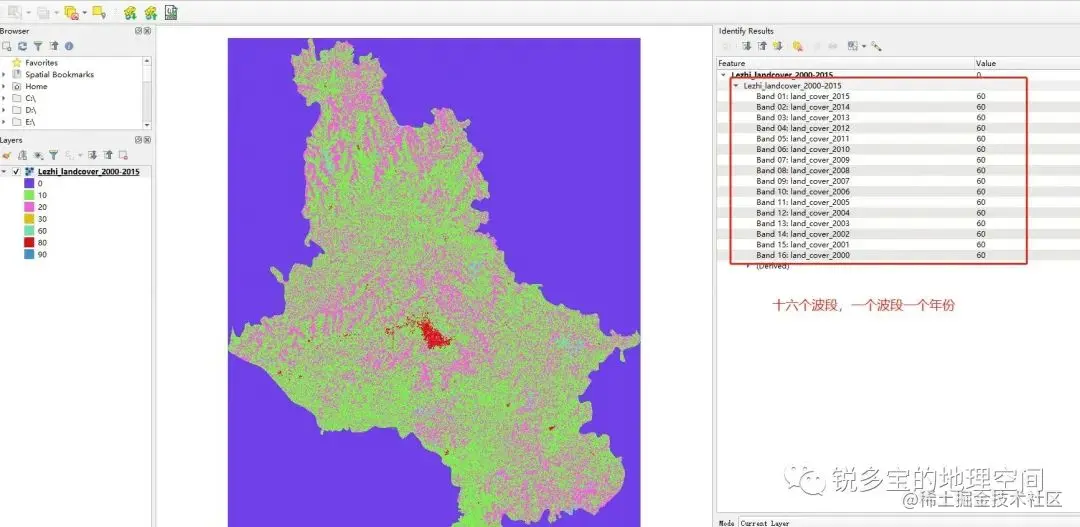
Task: Click purple swatch for class 0
Action: (29, 183)
